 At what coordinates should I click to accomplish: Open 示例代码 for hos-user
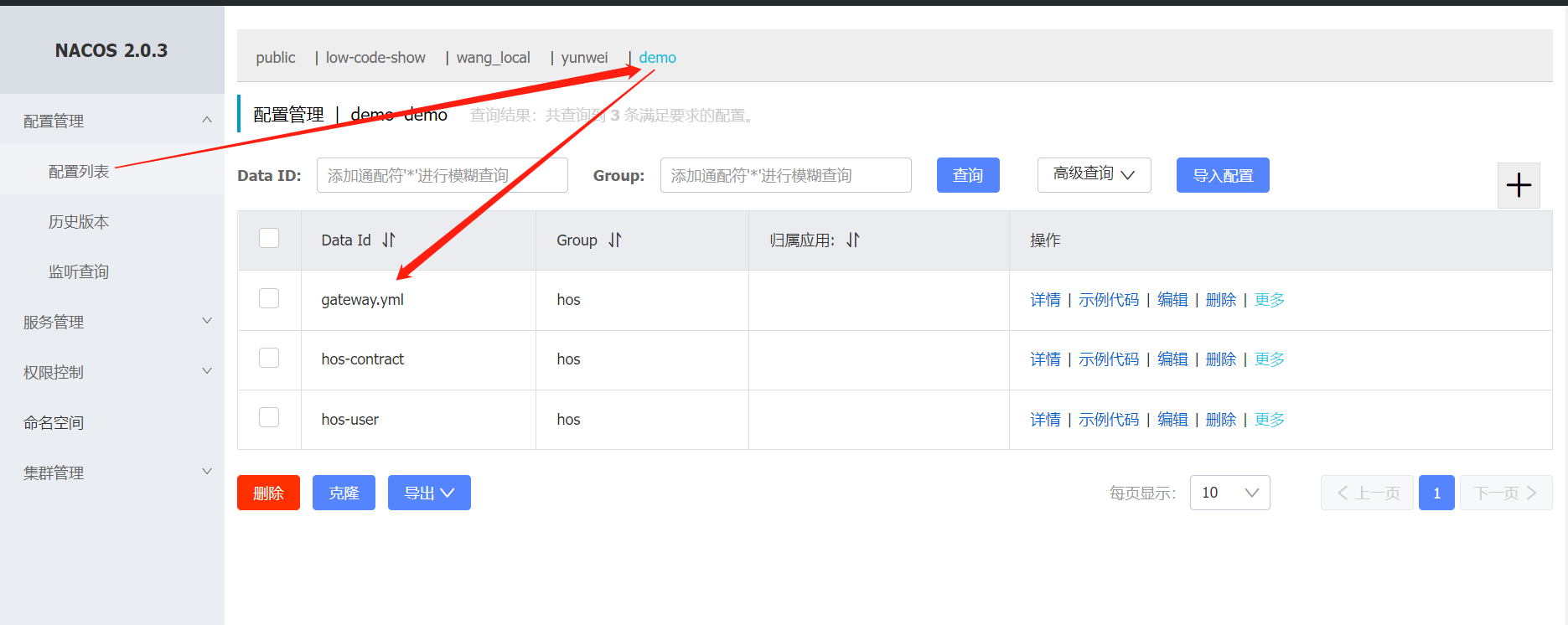coord(1109,420)
